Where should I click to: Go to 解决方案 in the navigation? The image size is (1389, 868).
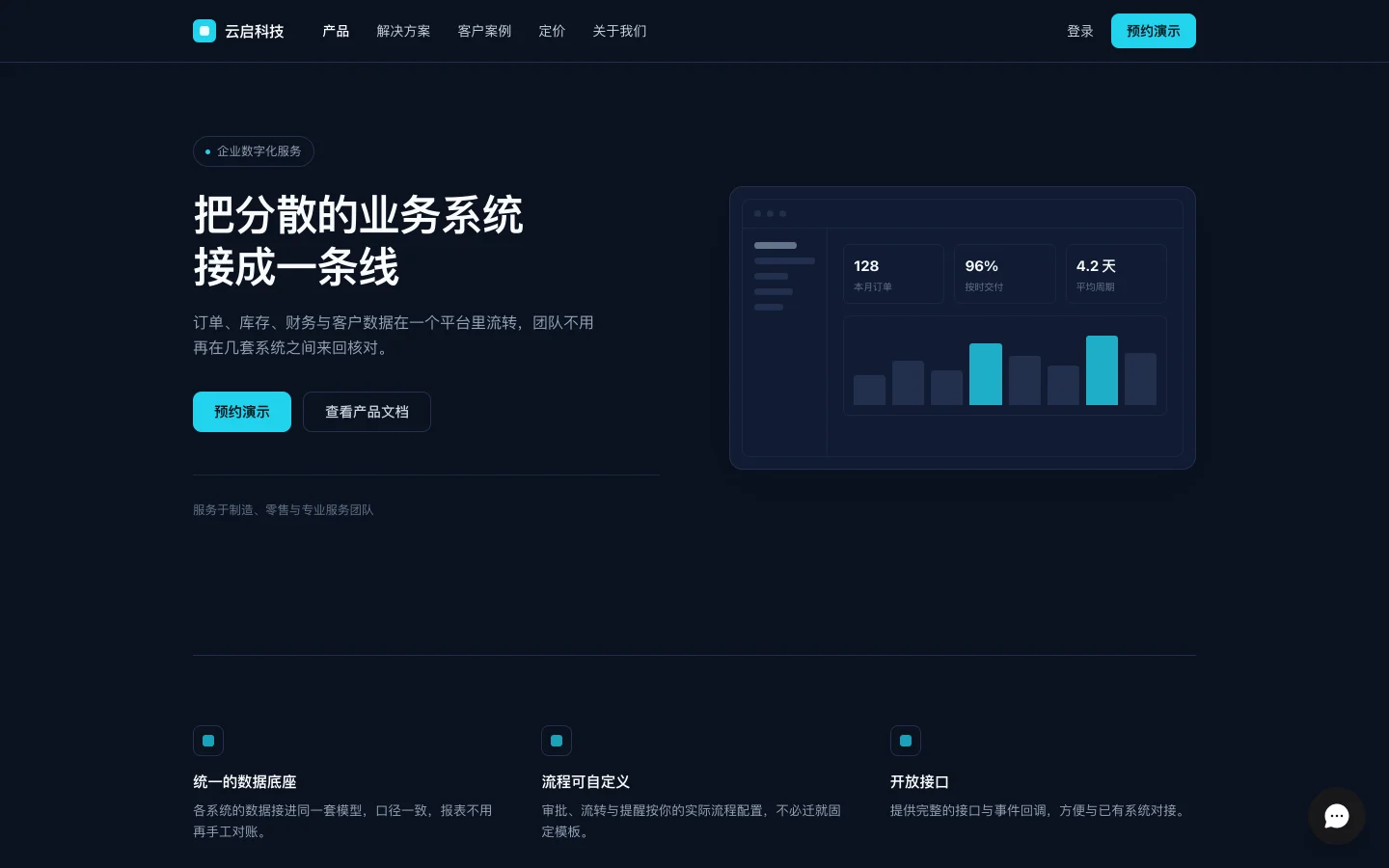point(403,31)
